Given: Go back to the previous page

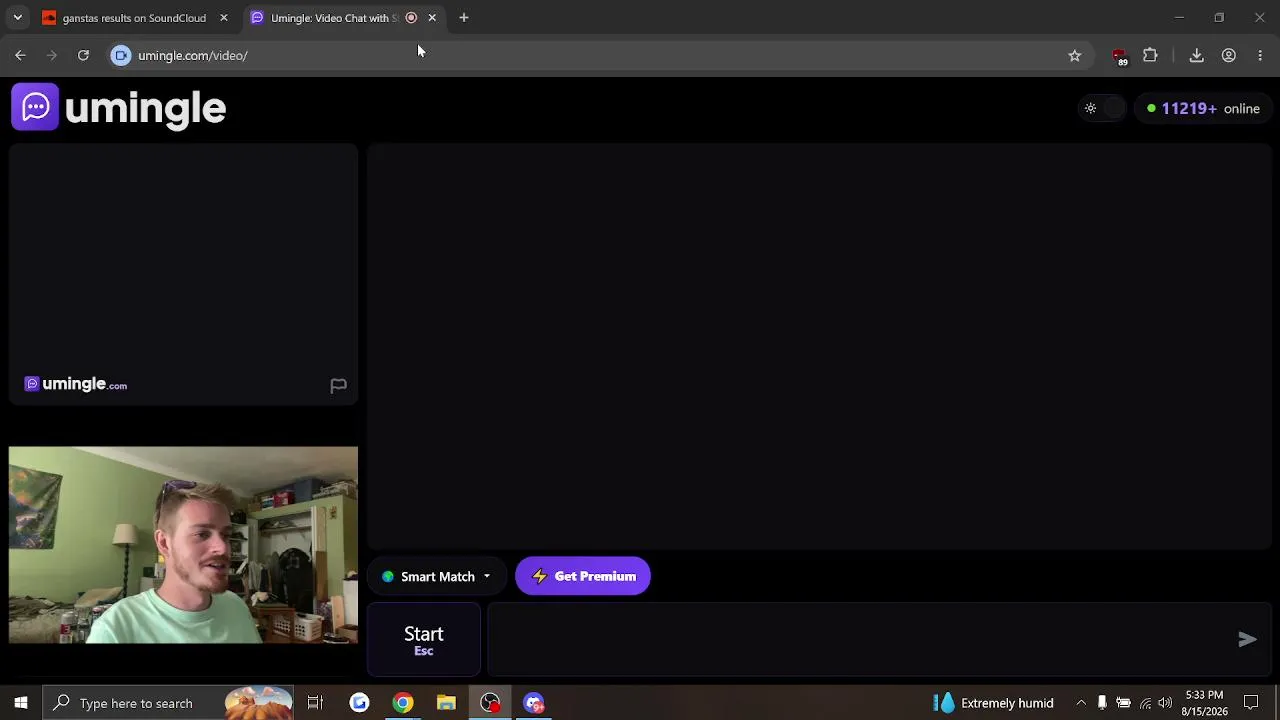Looking at the screenshot, I should click(20, 56).
